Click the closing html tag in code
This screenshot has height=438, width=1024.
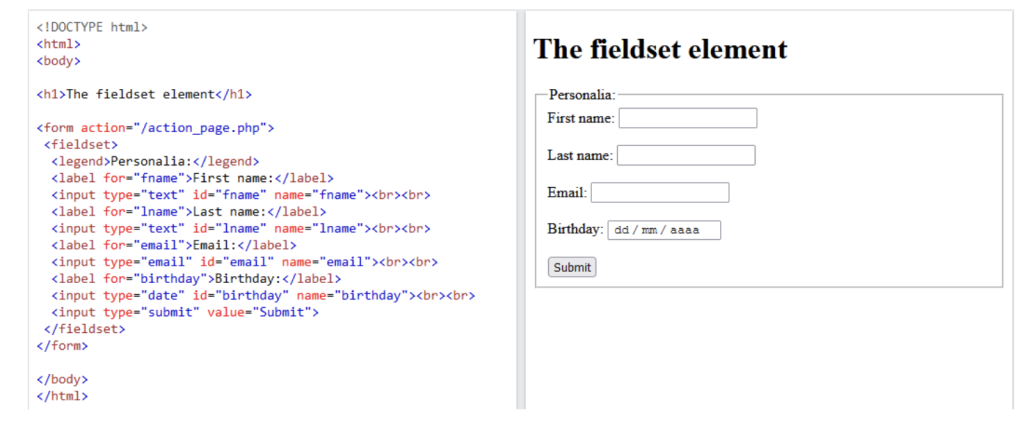[x=62, y=396]
